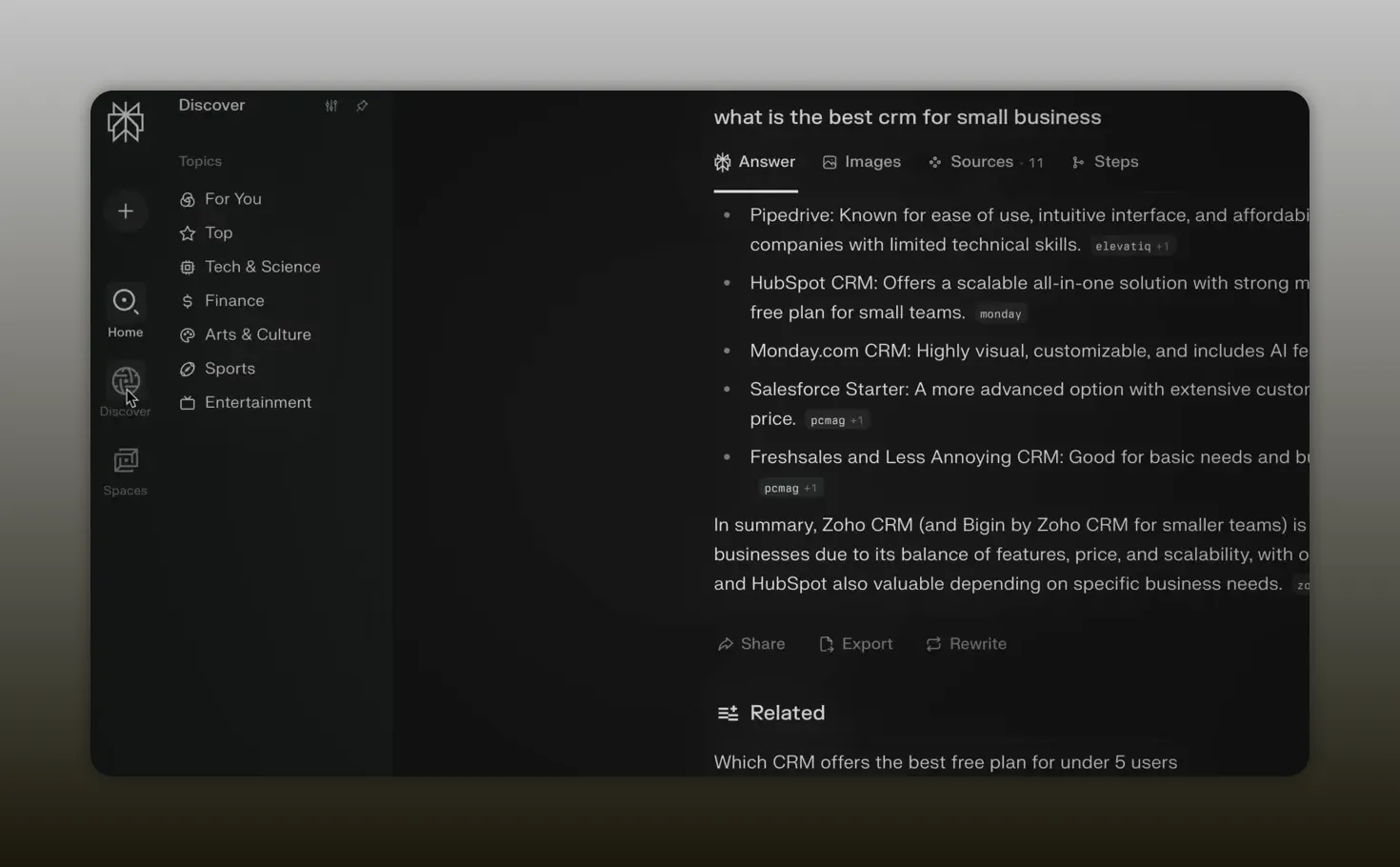Open the elevatiq +1 citation chip
The height and width of the screenshot is (867, 1400).
(x=1132, y=246)
